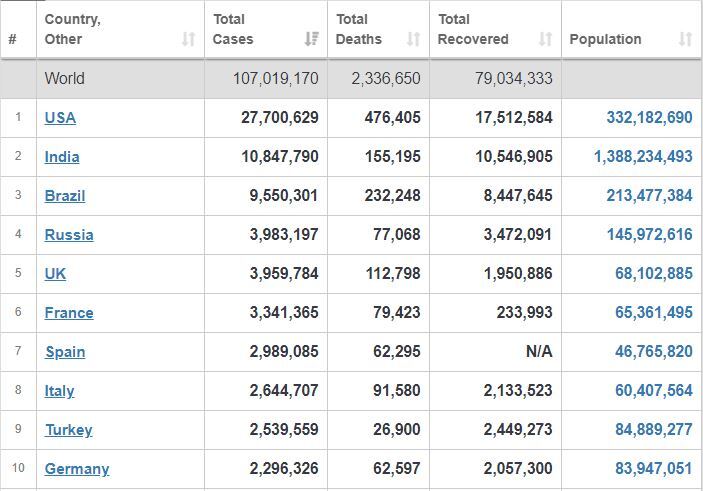Select USA total deaths 476,405

[x=392, y=117]
